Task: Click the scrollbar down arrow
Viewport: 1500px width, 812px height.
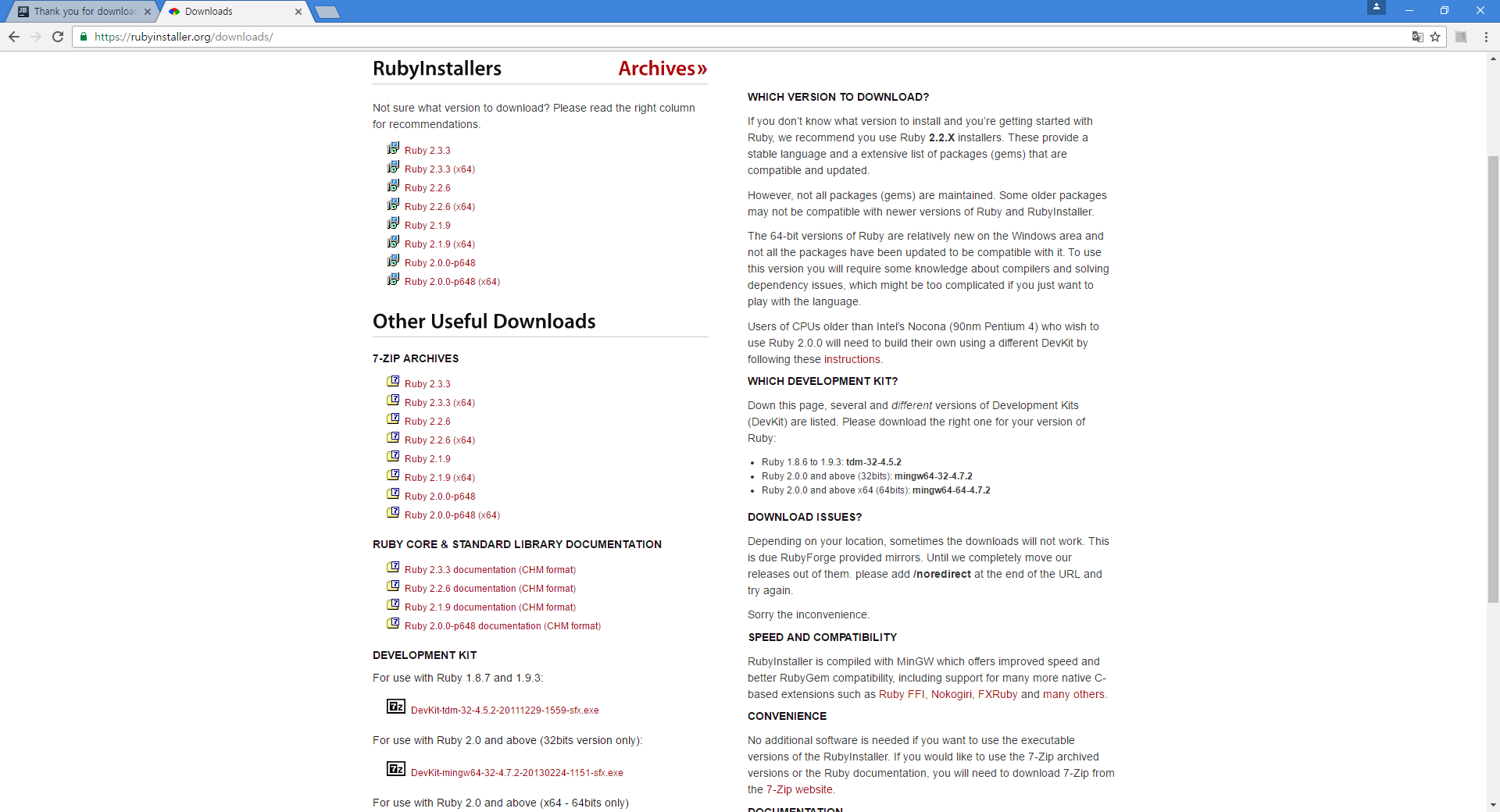Action: (1493, 804)
